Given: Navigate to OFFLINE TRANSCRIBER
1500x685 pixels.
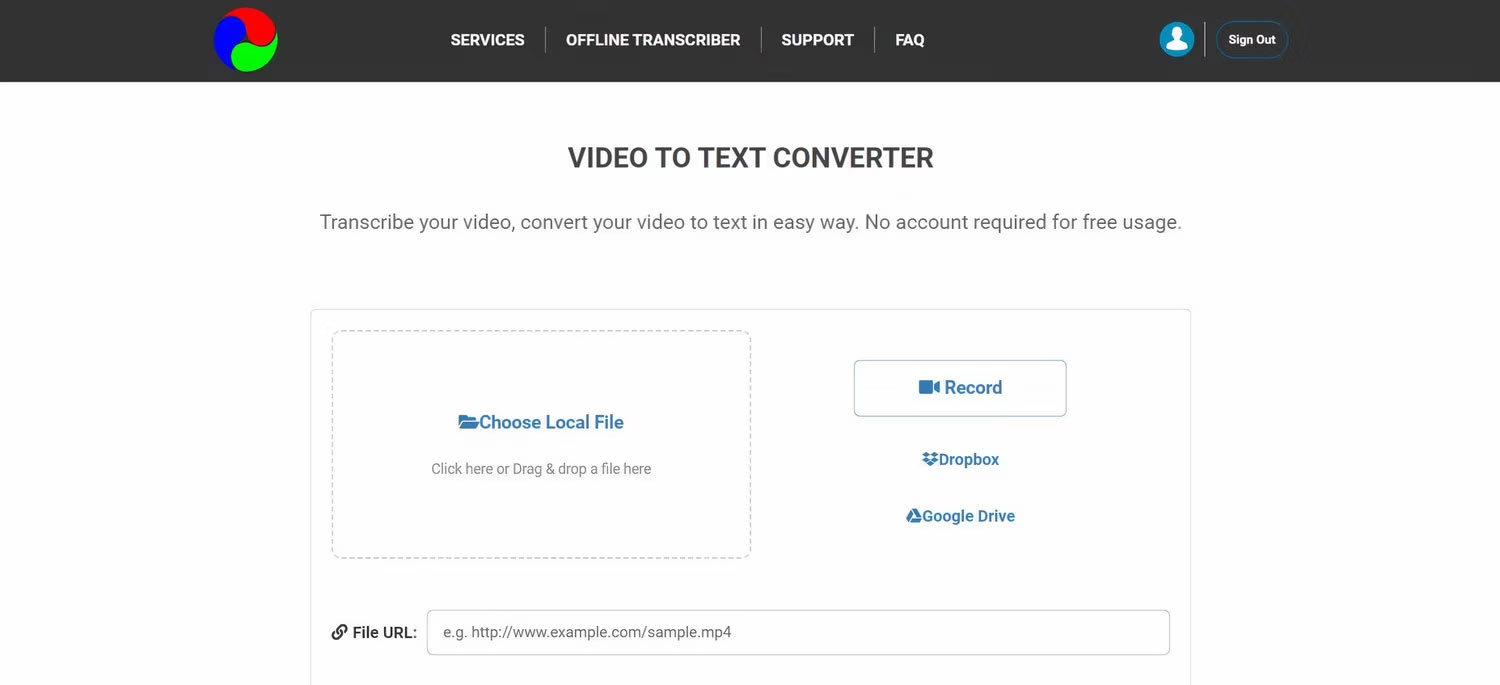Looking at the screenshot, I should 652,40.
